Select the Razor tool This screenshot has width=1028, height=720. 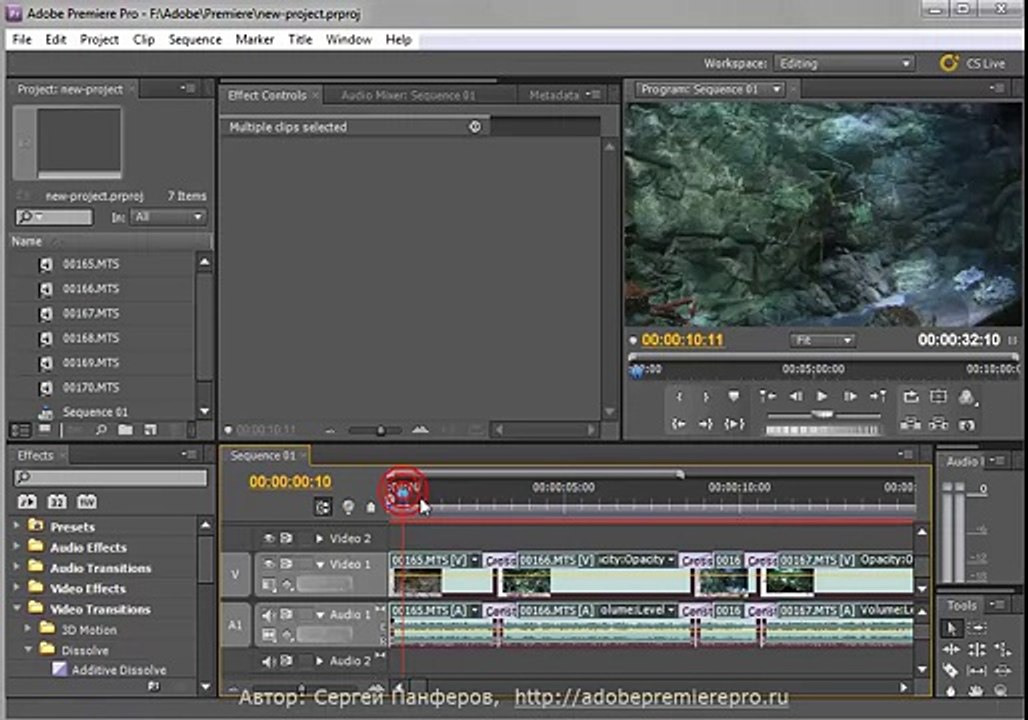[x=951, y=671]
